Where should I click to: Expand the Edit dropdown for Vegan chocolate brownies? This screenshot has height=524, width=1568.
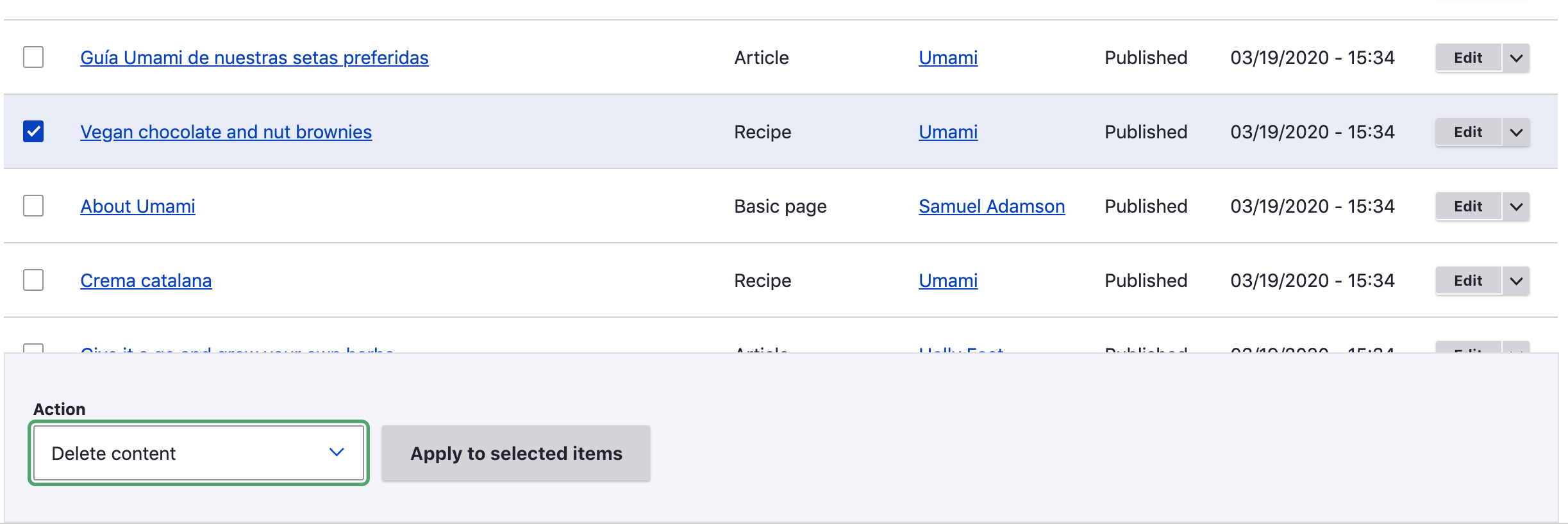coord(1517,132)
